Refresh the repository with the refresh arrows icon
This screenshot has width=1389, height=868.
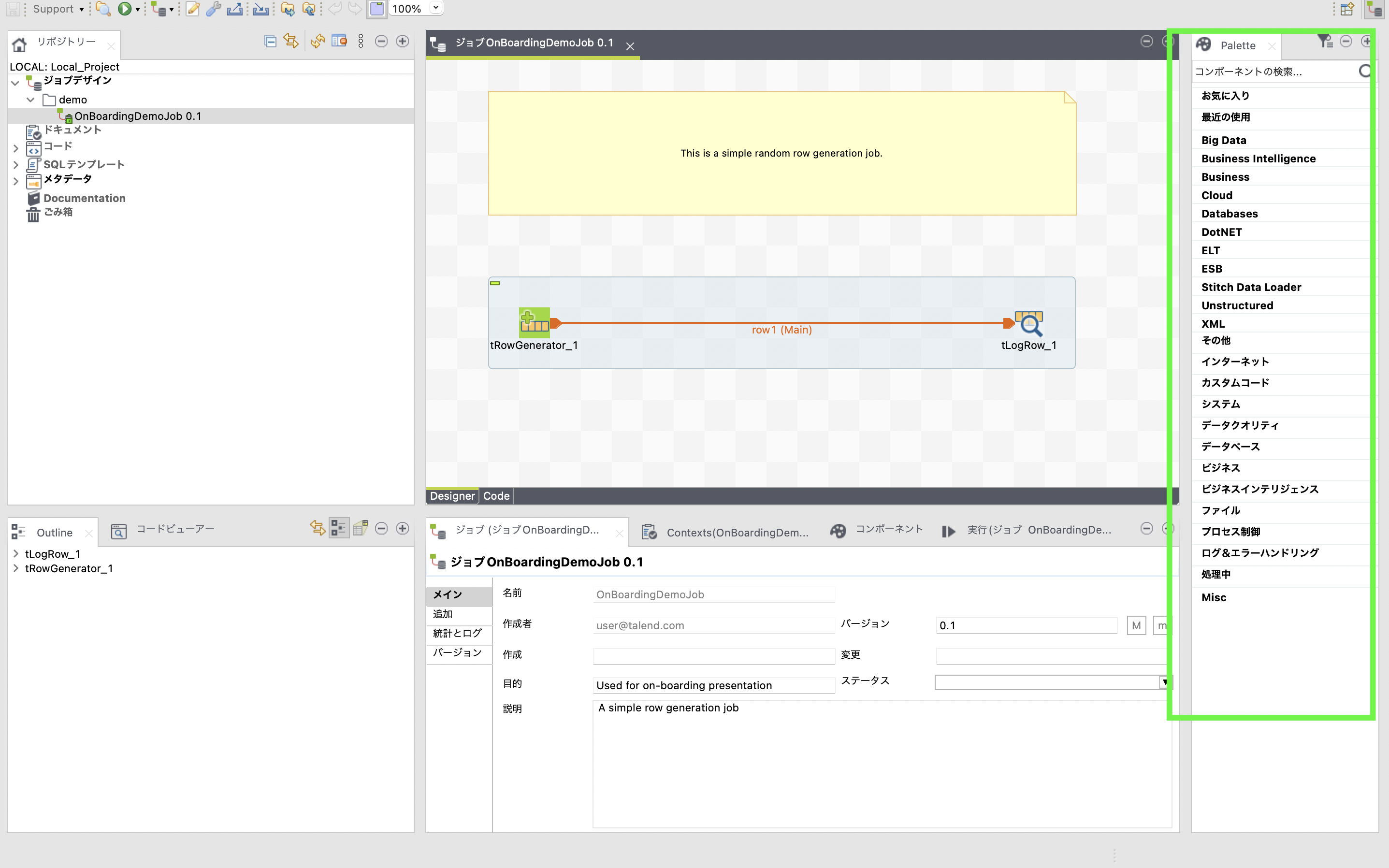[318, 41]
